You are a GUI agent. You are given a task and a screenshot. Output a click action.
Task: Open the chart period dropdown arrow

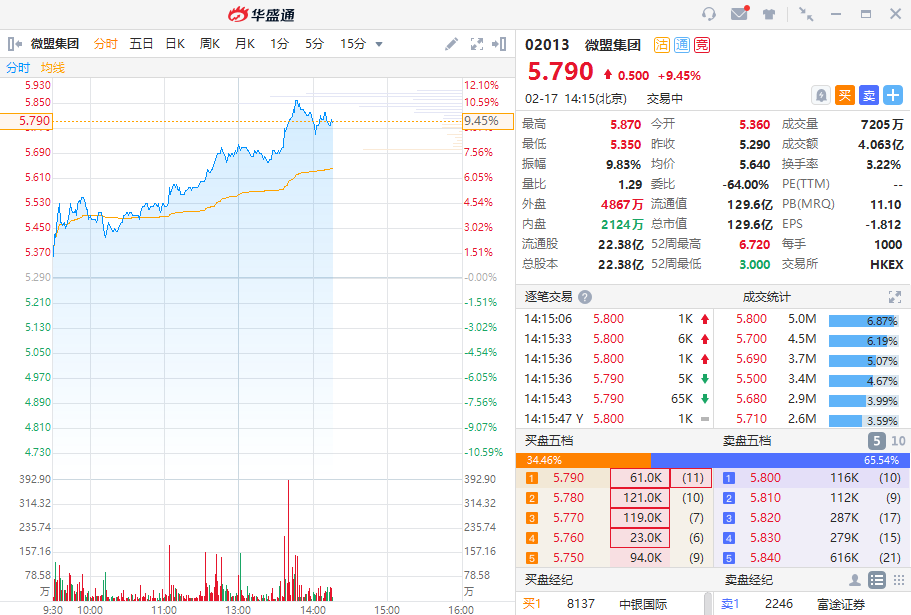(379, 44)
